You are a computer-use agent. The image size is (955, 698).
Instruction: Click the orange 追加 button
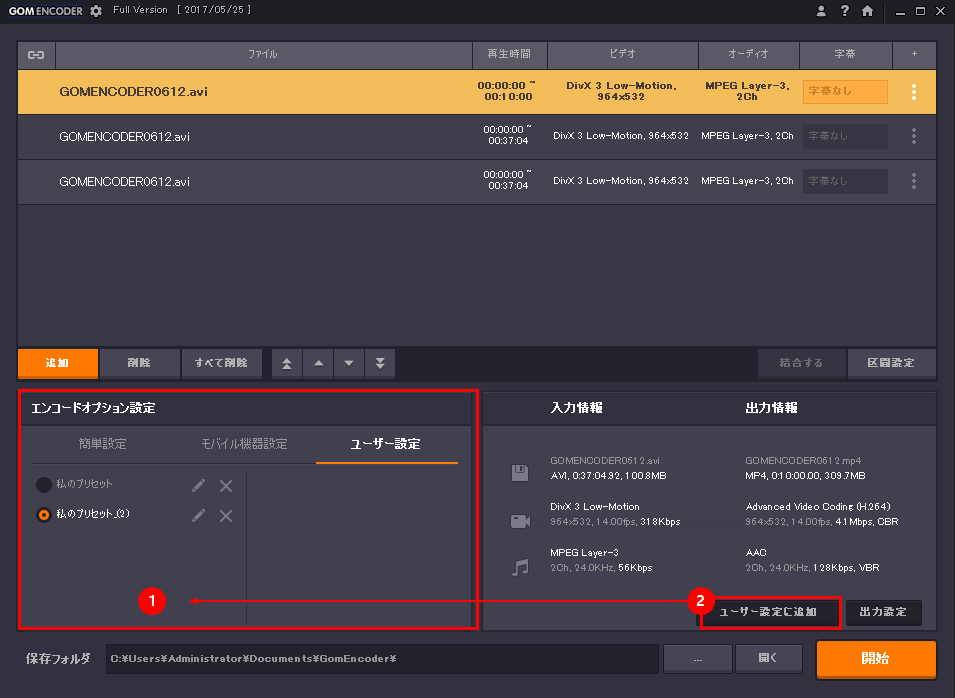pyautogui.click(x=58, y=363)
